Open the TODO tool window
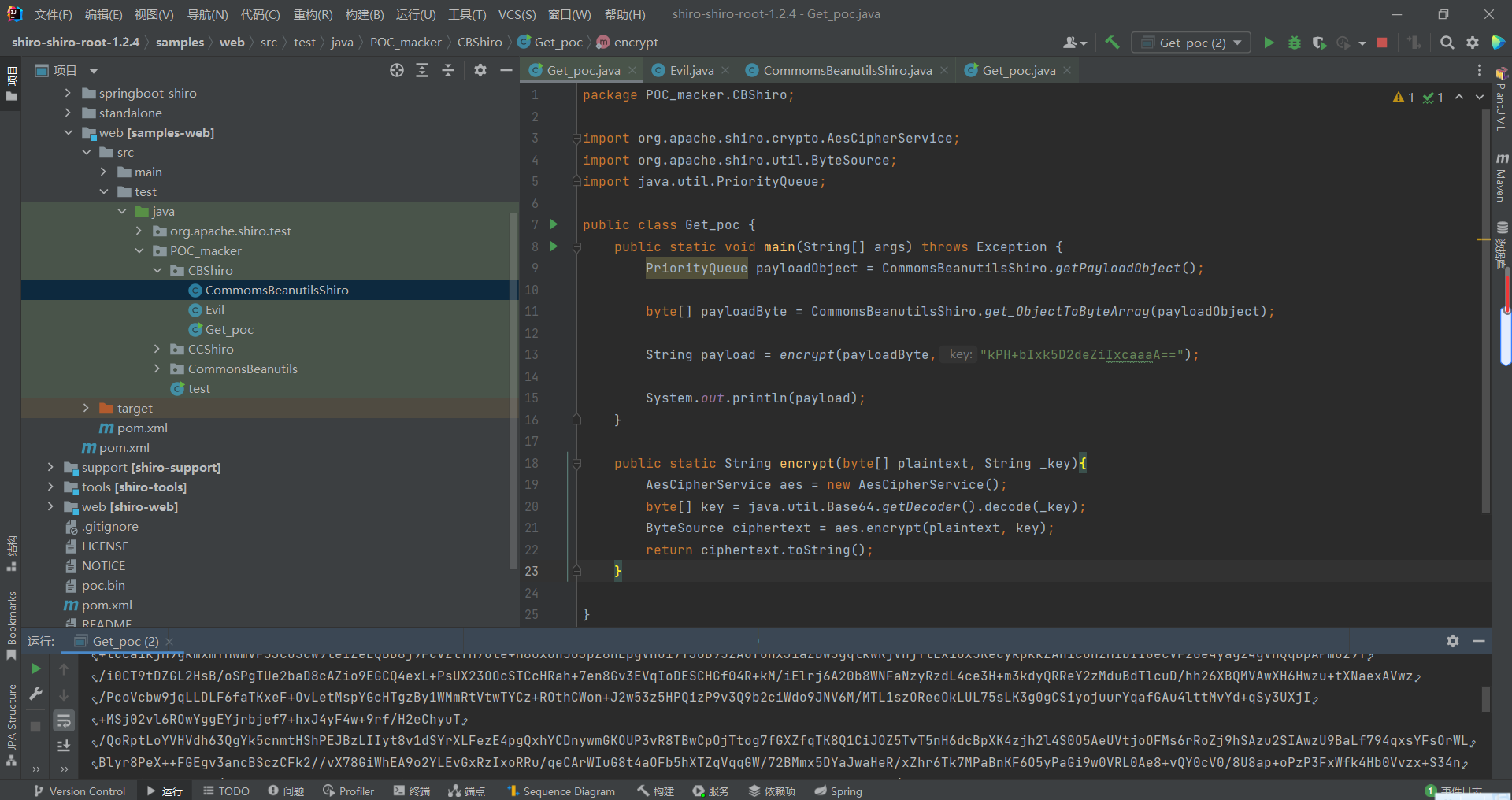The image size is (1512, 800). 226,791
